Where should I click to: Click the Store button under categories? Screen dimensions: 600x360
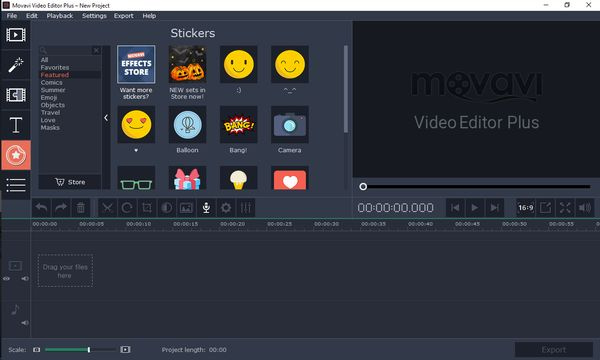pos(70,182)
